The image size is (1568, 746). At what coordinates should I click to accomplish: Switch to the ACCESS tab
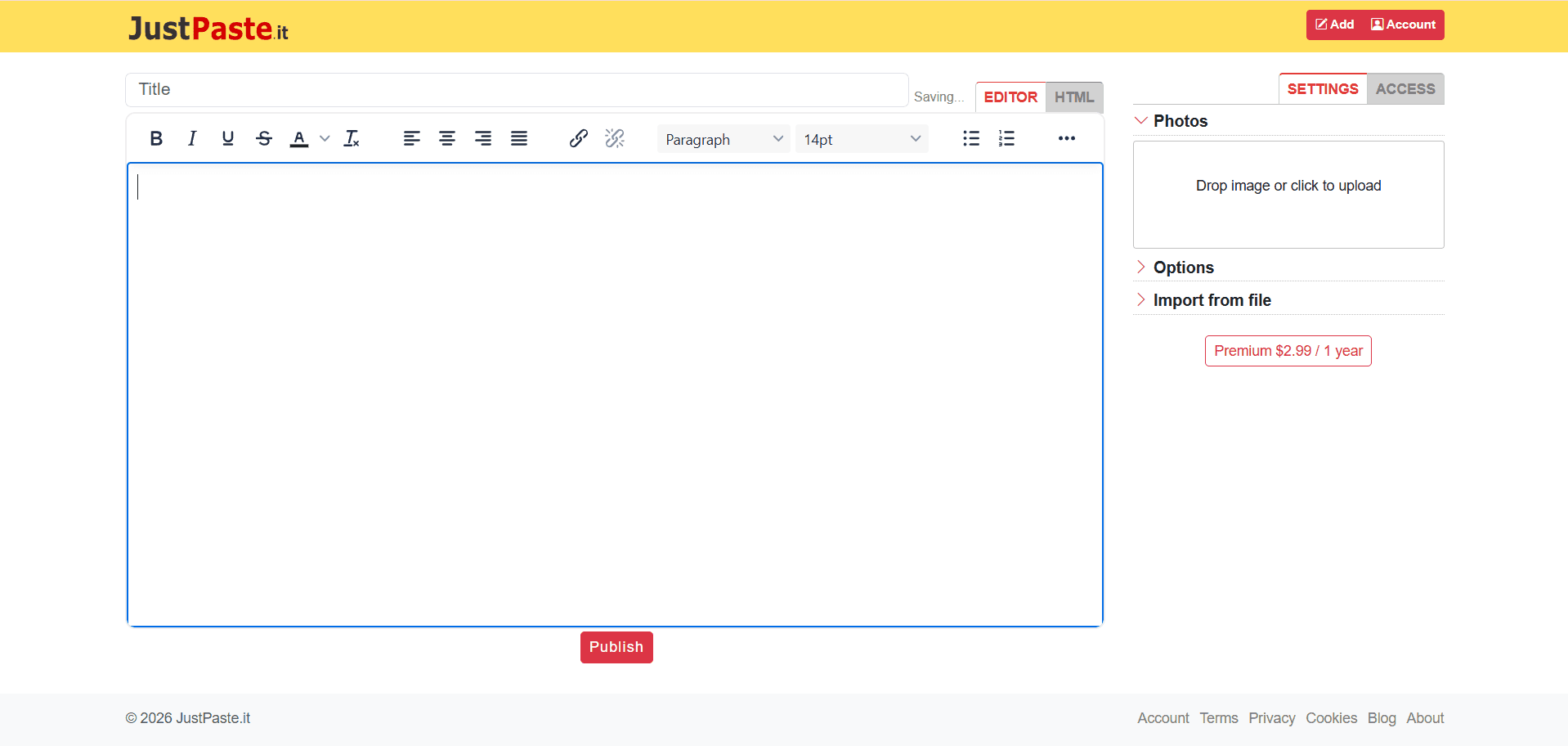1404,89
